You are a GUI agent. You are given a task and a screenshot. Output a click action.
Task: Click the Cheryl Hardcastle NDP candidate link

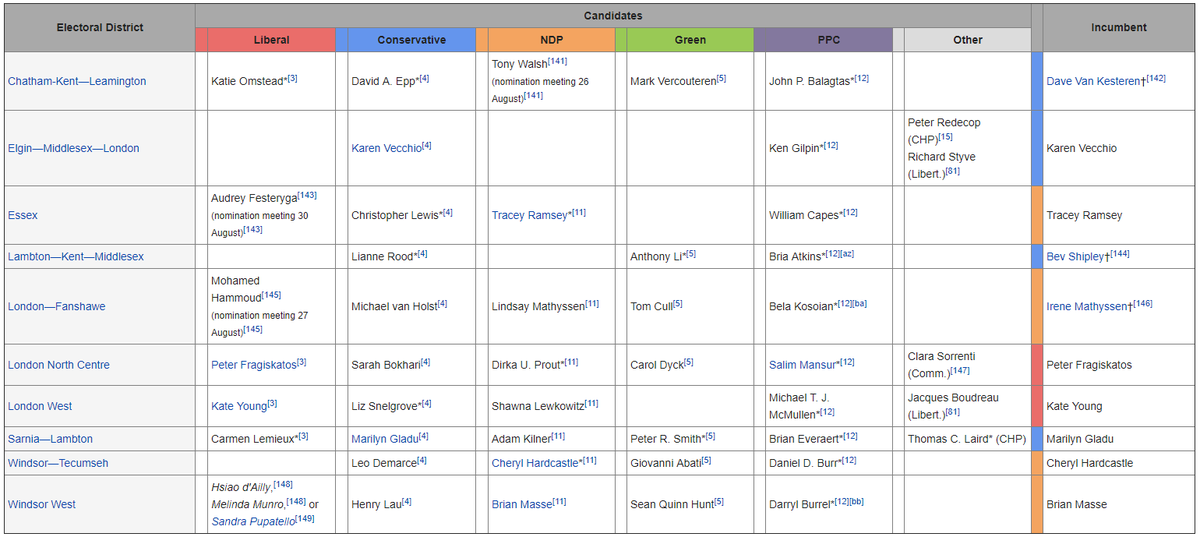(x=535, y=463)
